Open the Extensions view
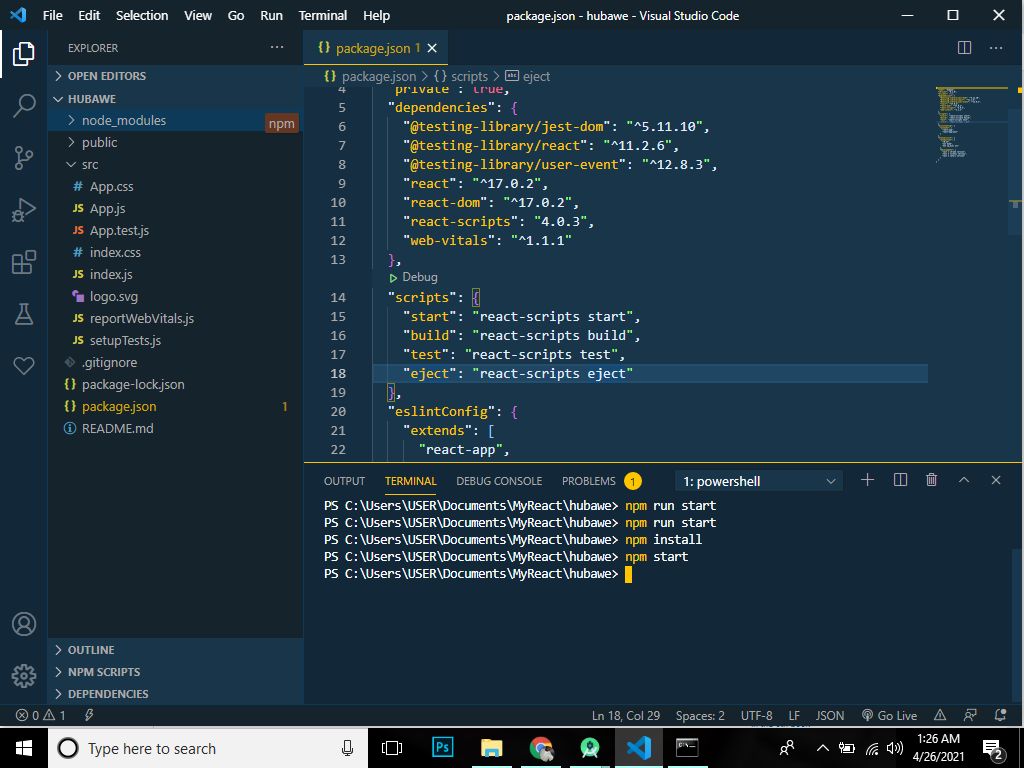 pos(24,263)
